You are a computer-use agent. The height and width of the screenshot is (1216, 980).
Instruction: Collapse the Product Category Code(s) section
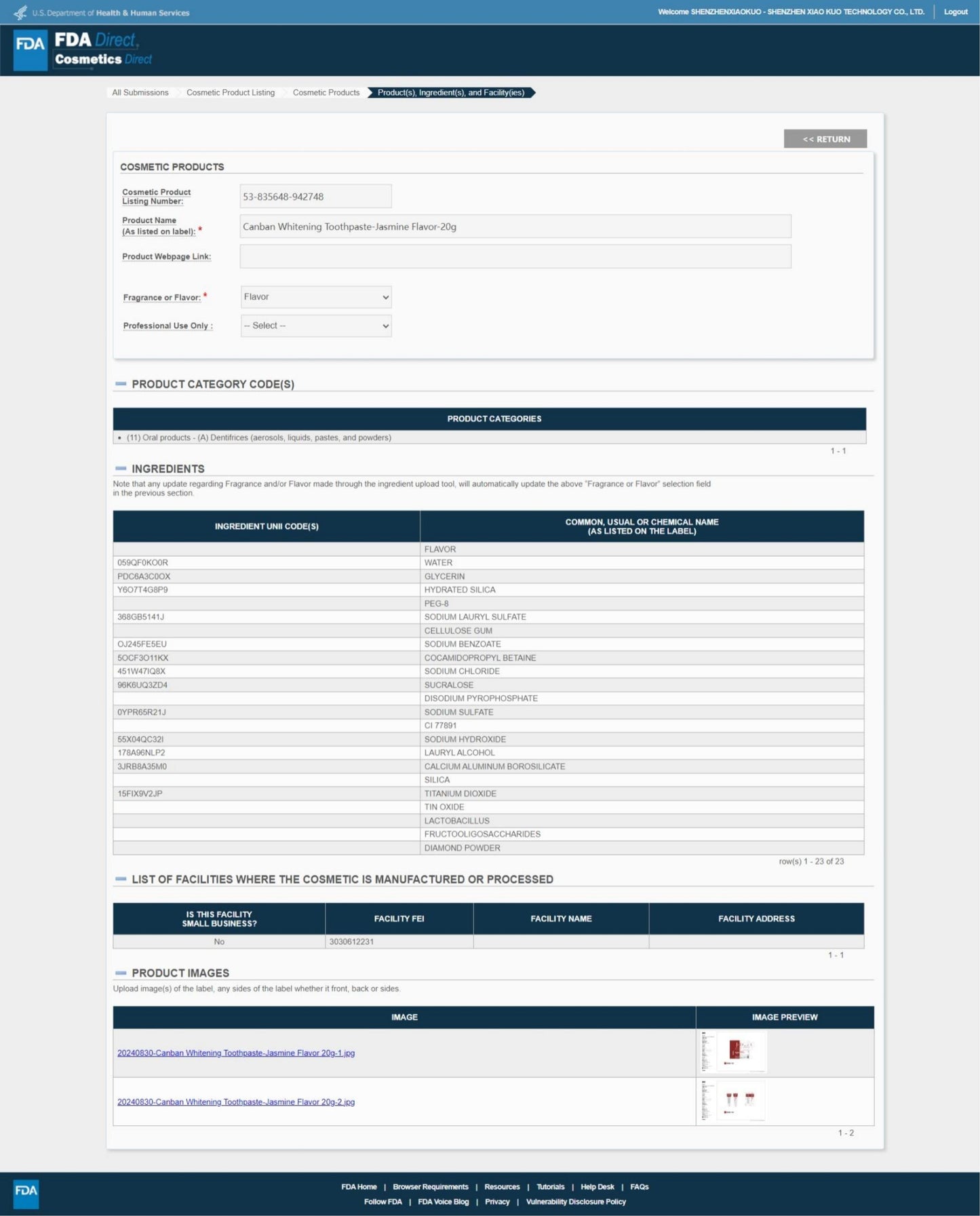121,384
